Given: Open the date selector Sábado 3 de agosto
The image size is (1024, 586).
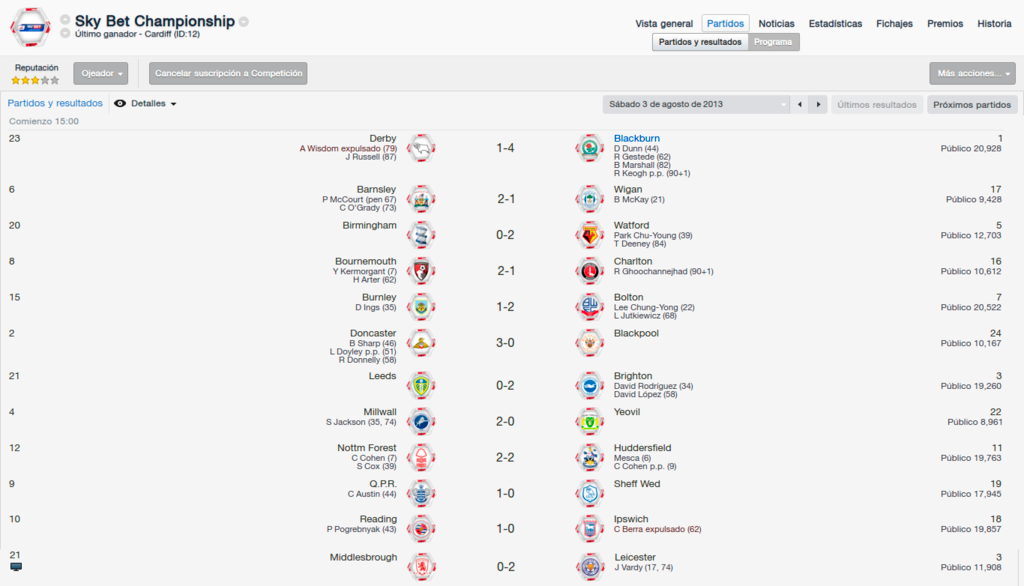Looking at the screenshot, I should pos(696,105).
